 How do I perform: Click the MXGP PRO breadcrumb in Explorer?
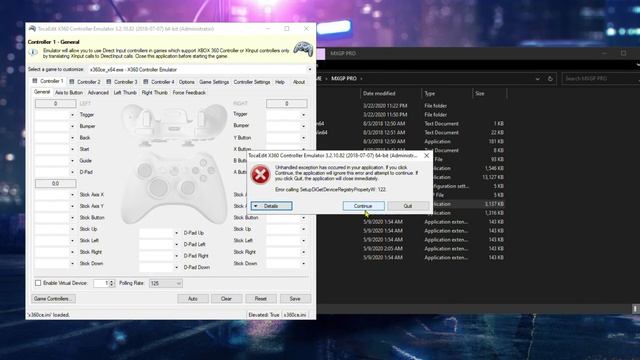click(x=344, y=78)
